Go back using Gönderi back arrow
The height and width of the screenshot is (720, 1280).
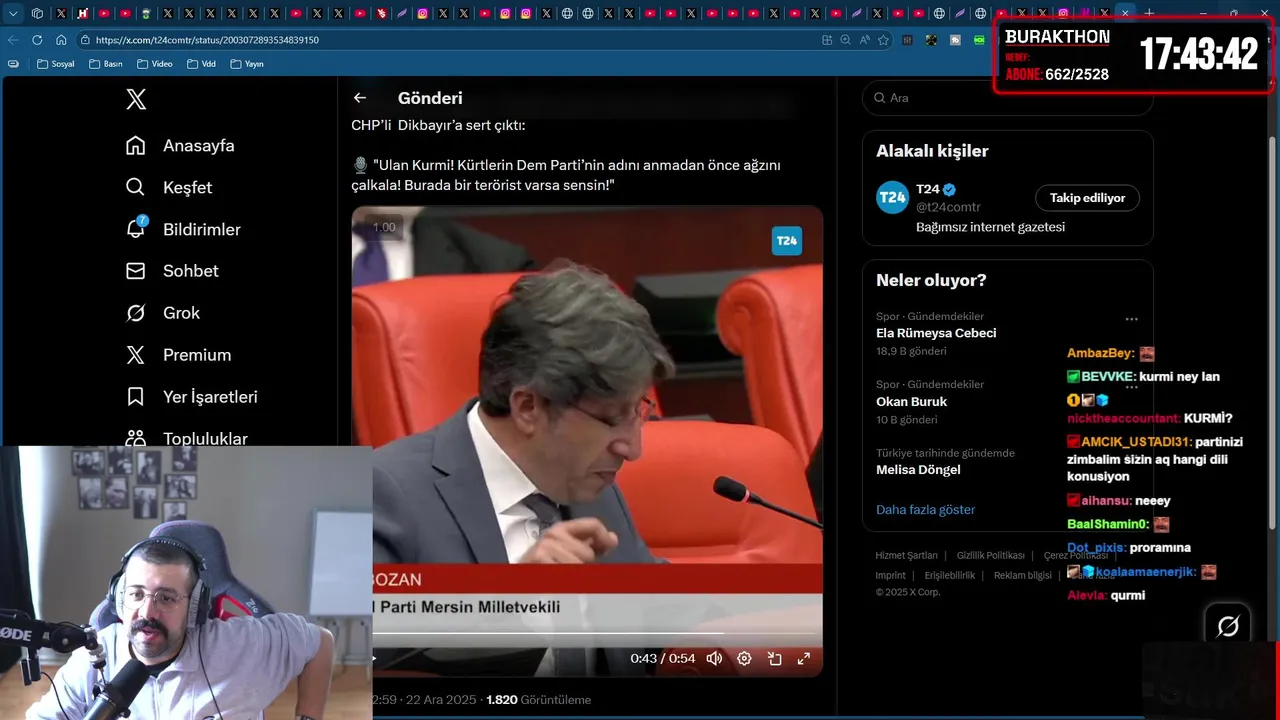coord(360,98)
